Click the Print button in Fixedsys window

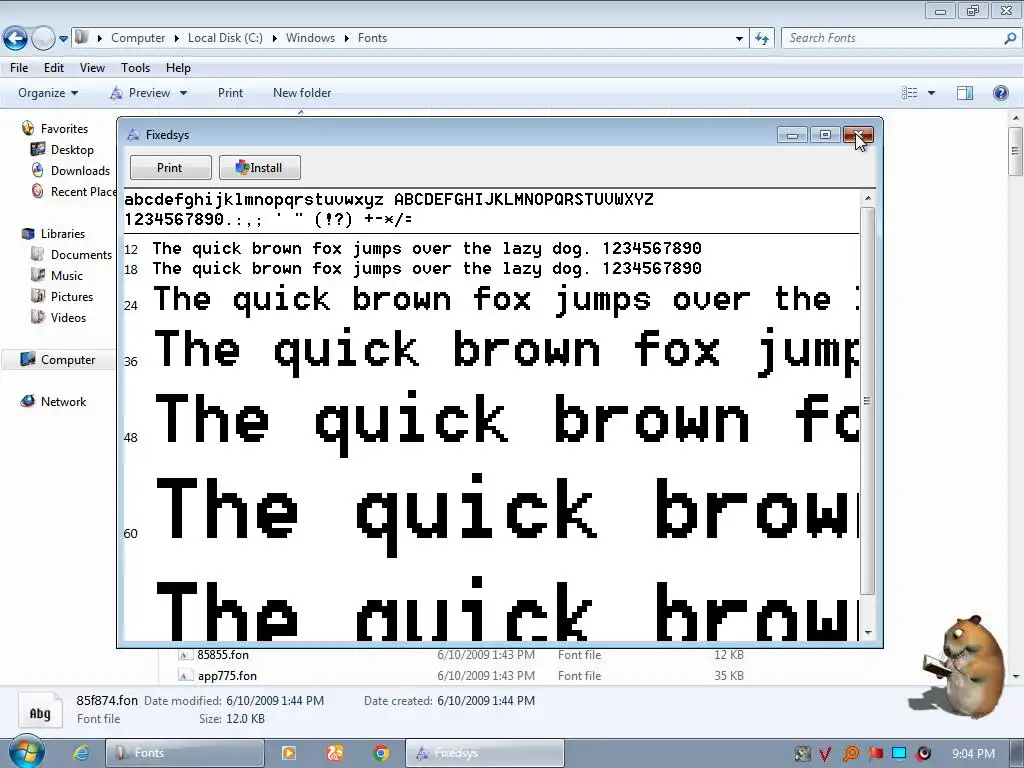pyautogui.click(x=170, y=168)
